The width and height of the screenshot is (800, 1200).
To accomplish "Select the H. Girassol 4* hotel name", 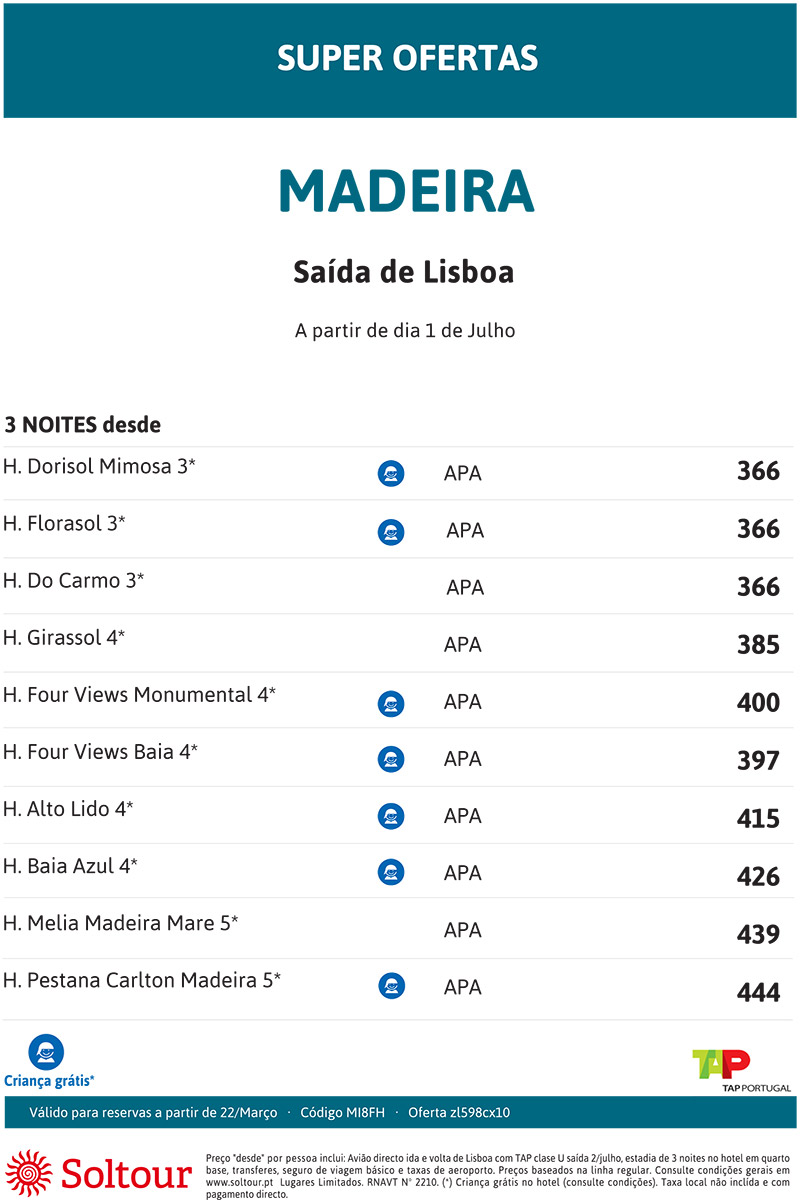I will coord(64,637).
